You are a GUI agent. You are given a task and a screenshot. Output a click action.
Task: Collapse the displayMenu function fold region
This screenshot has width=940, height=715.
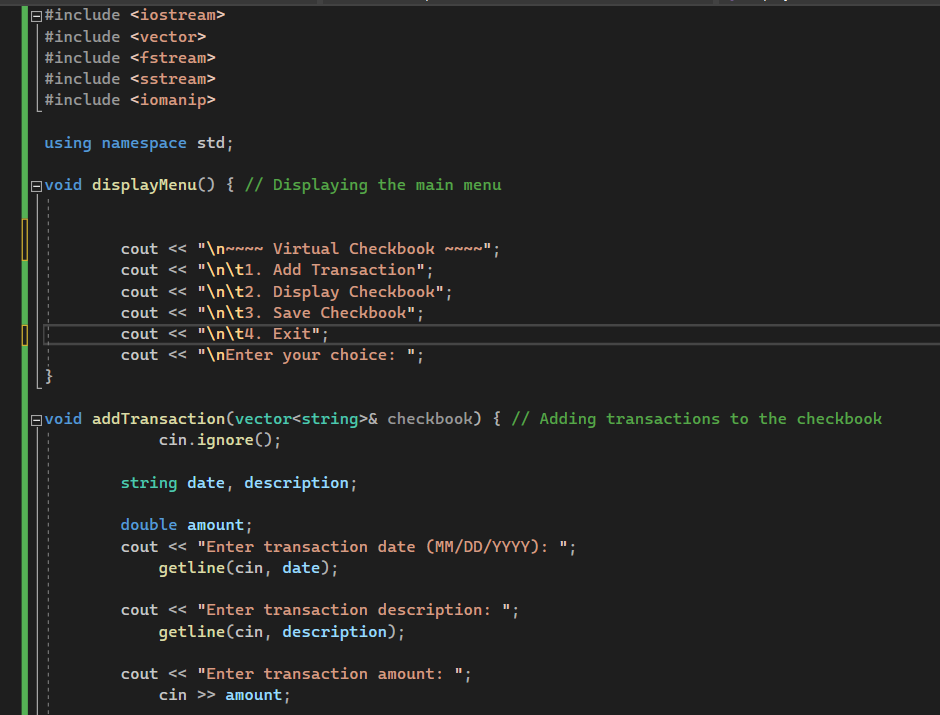34,184
